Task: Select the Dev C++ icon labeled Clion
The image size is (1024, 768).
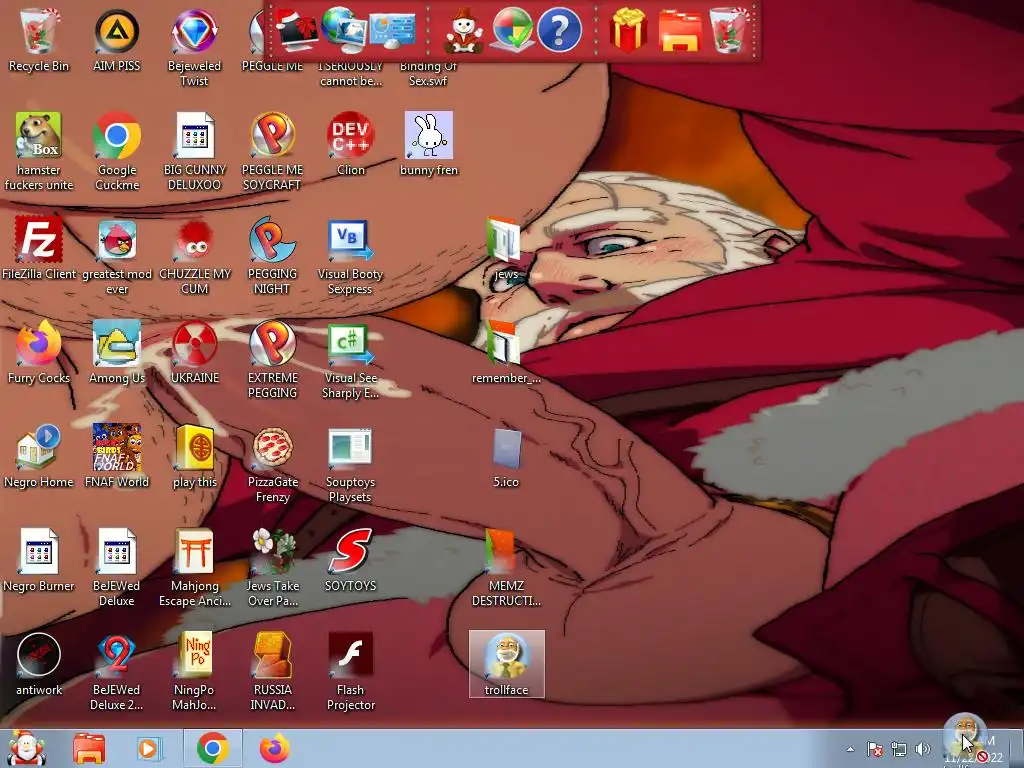Action: [351, 144]
